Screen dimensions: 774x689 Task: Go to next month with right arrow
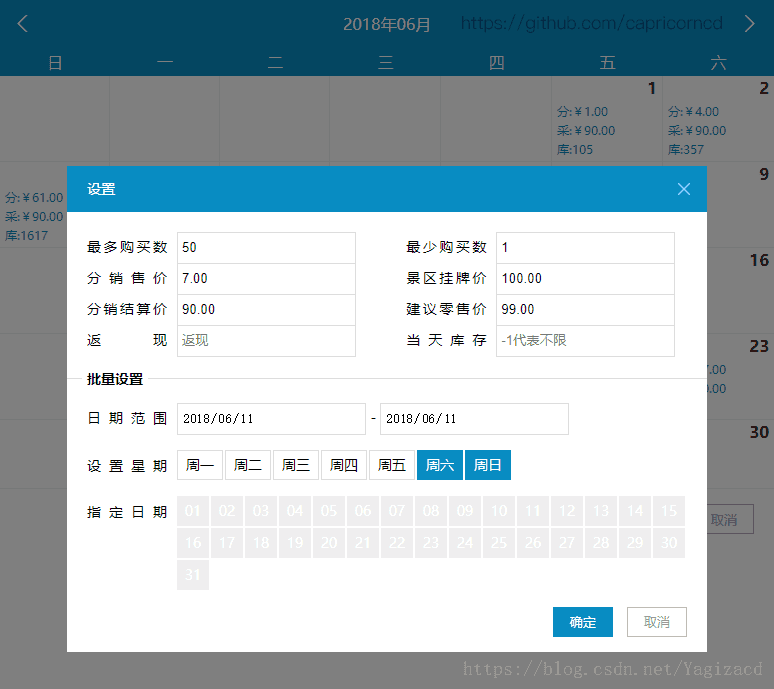(749, 24)
